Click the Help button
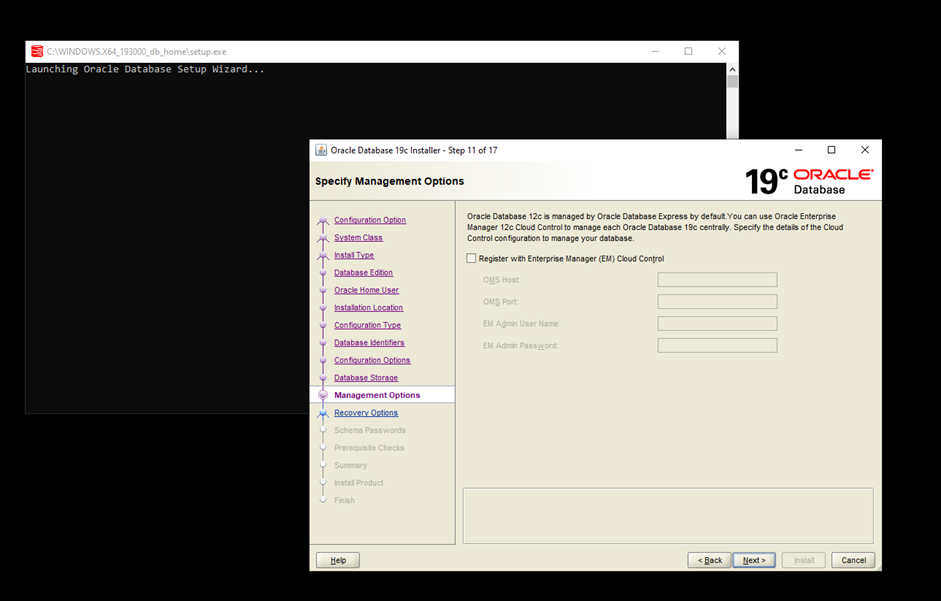 click(x=338, y=560)
